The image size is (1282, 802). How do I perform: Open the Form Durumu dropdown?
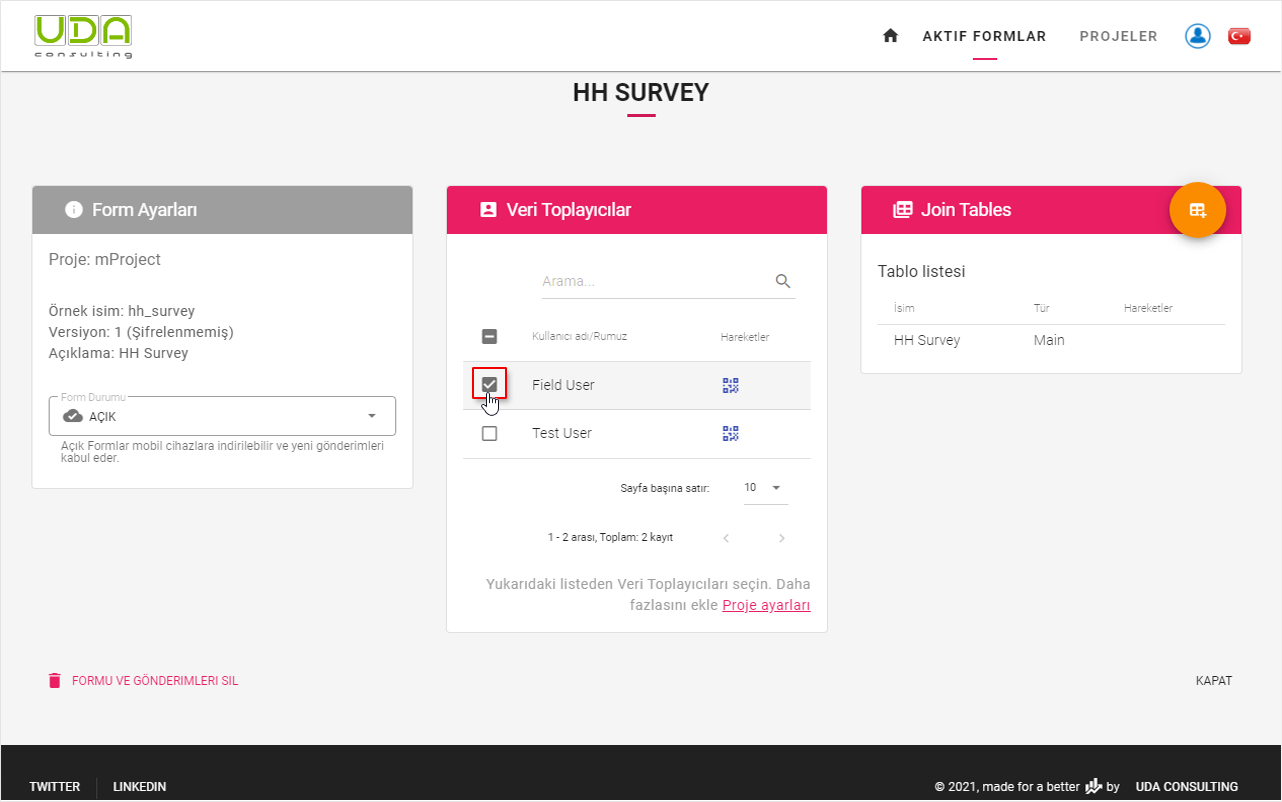point(222,416)
